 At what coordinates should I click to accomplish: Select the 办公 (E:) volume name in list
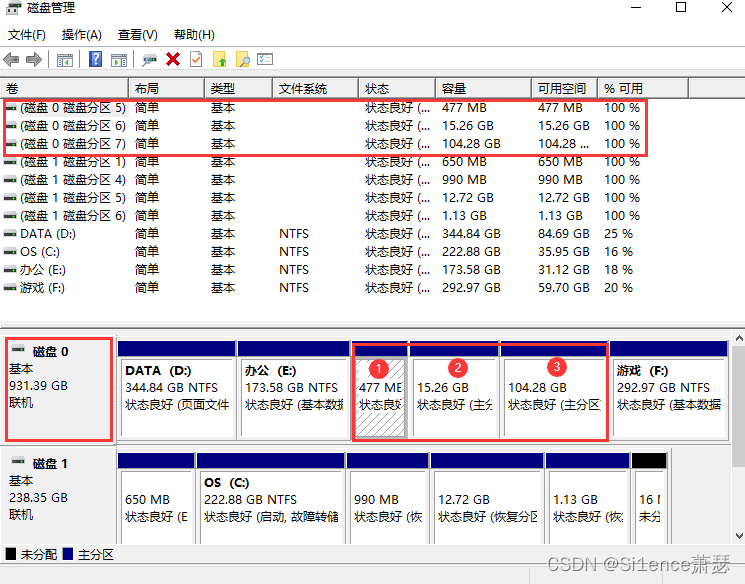(43, 270)
